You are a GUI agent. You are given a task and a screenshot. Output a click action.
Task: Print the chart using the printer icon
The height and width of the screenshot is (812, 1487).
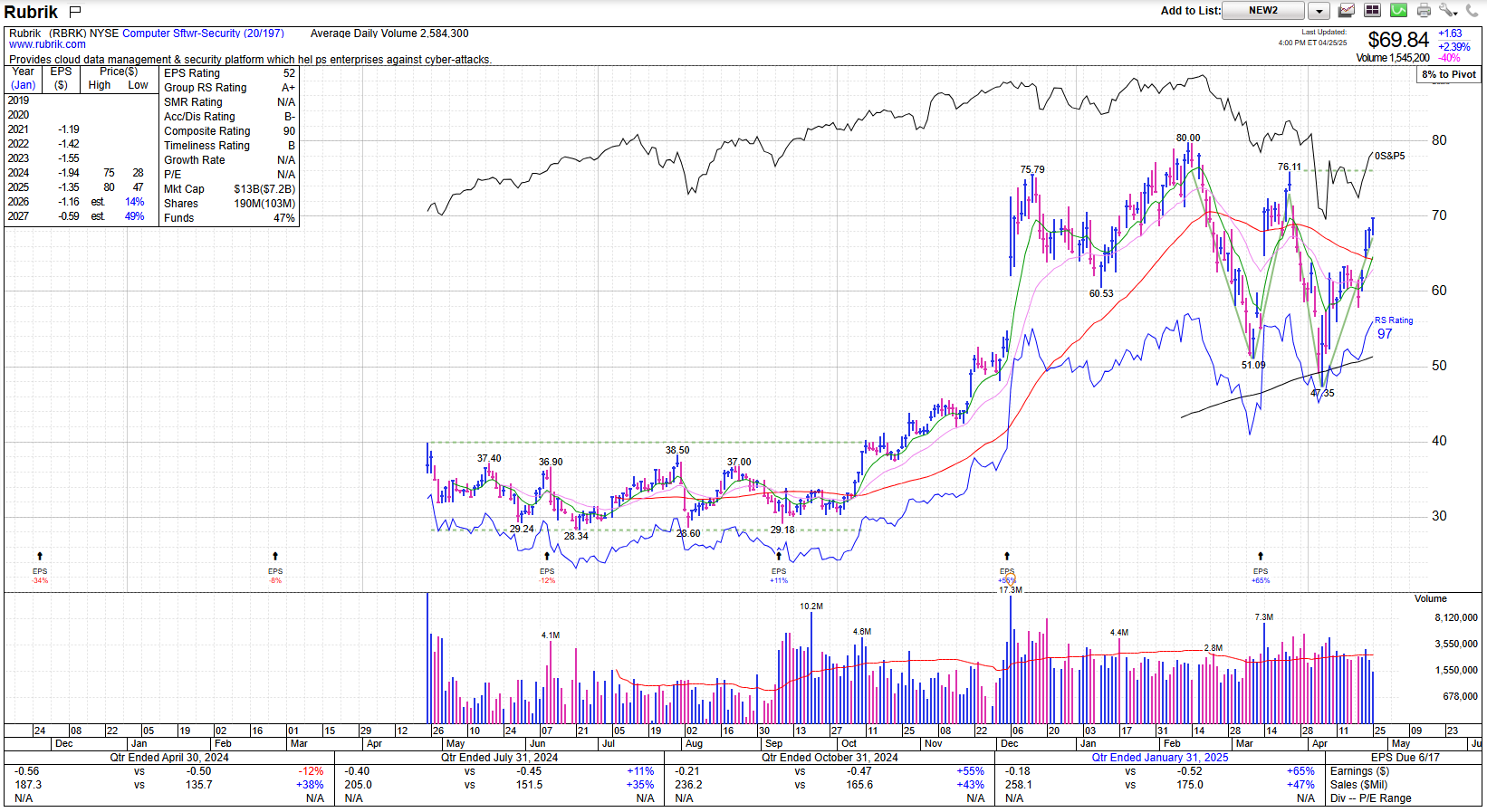(x=1424, y=10)
